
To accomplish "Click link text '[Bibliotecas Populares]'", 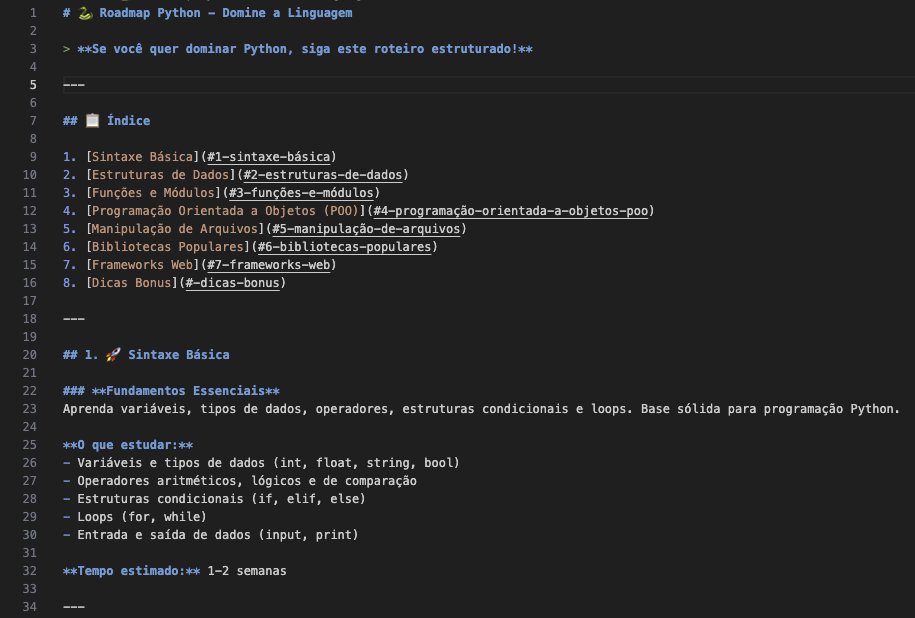I will point(168,247).
